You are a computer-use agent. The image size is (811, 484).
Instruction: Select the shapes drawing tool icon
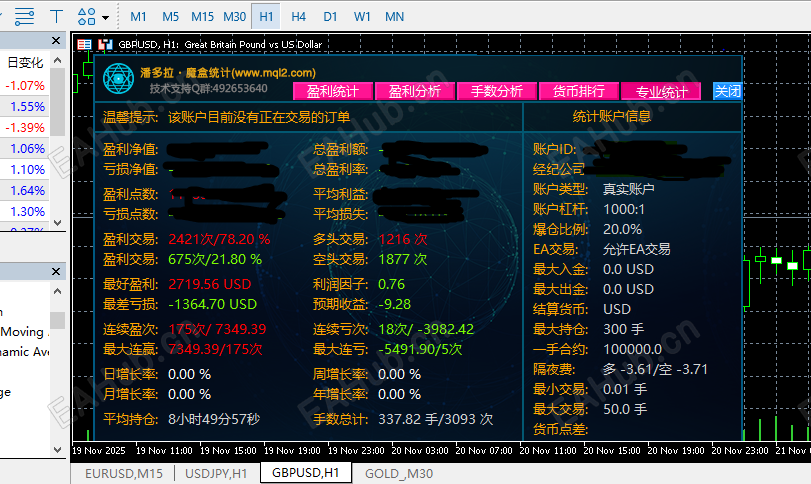86,17
